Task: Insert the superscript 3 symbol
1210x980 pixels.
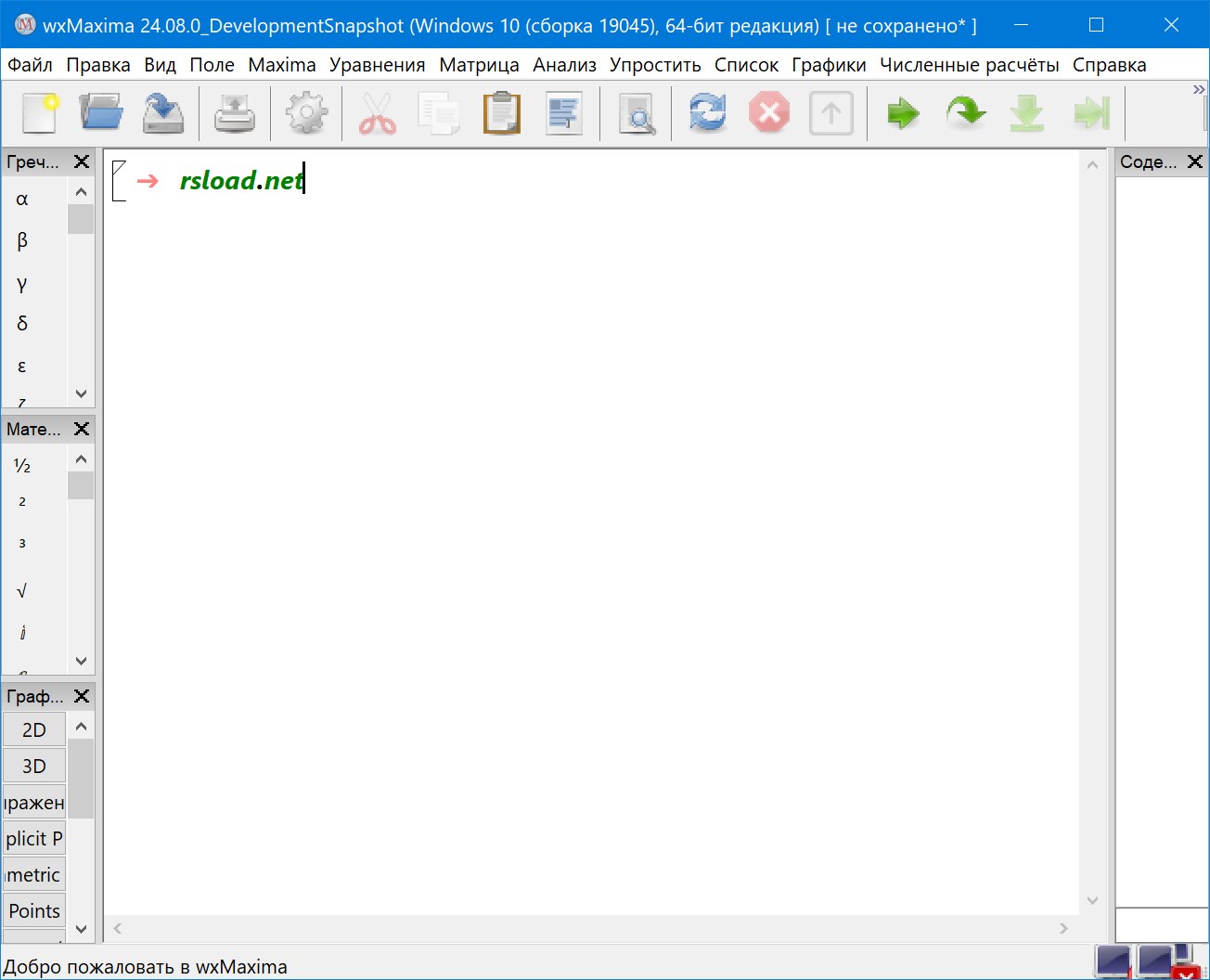Action: (22, 544)
